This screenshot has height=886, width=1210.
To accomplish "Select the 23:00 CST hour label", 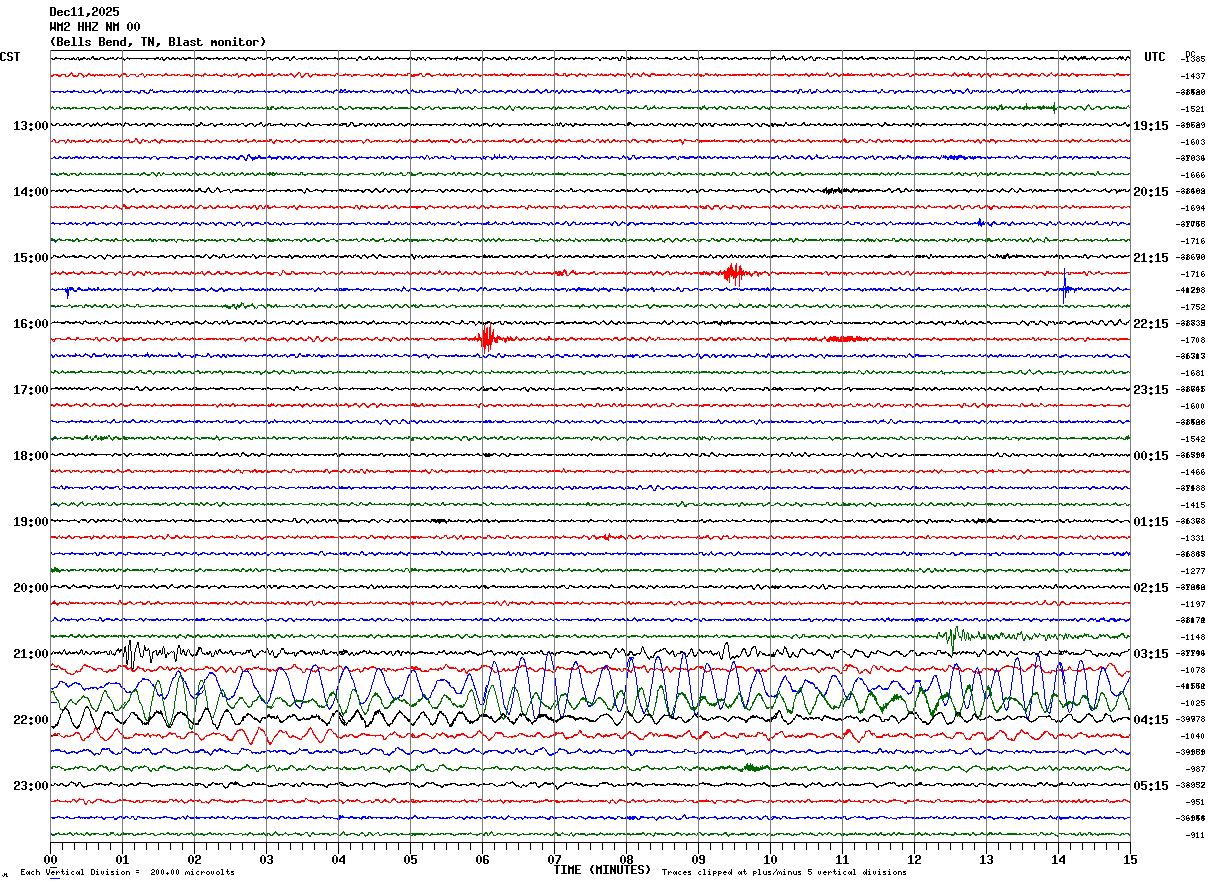I will [x=31, y=786].
